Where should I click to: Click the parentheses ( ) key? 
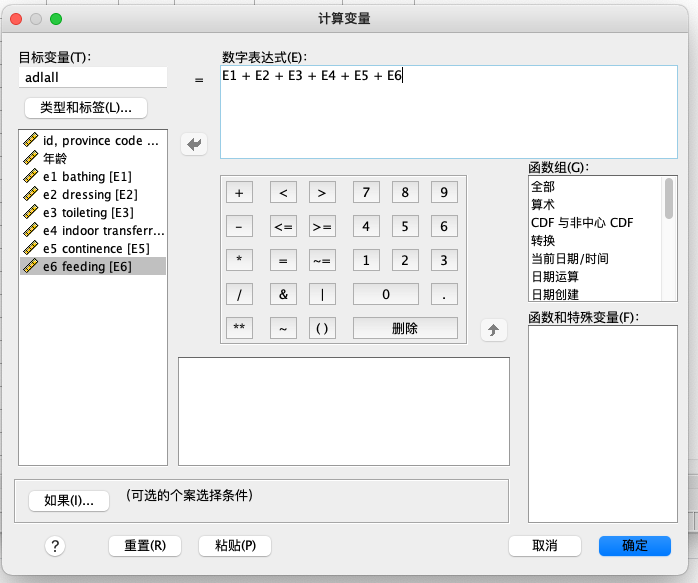322,328
